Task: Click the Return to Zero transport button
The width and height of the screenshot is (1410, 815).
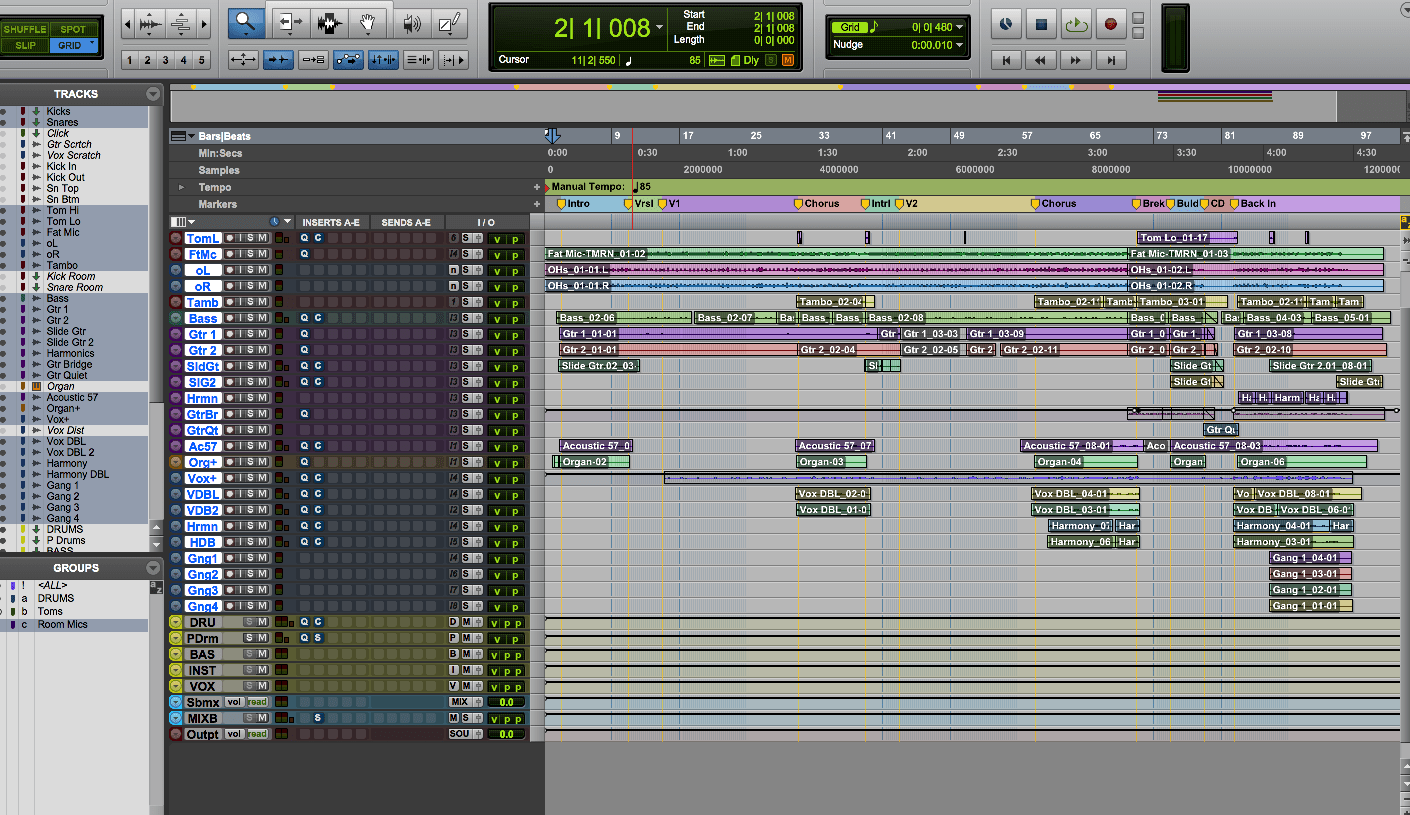Action: (x=1006, y=60)
